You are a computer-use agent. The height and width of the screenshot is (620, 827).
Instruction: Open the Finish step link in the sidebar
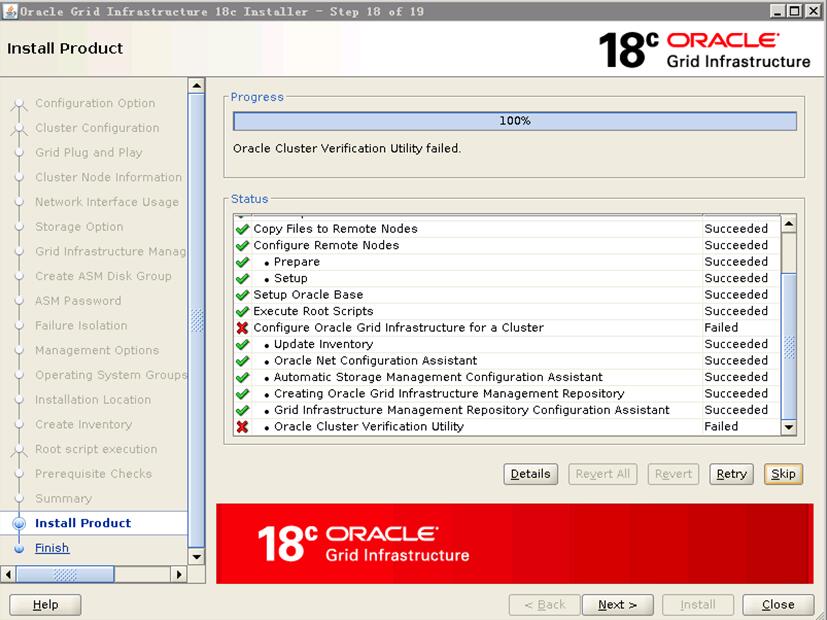point(52,548)
